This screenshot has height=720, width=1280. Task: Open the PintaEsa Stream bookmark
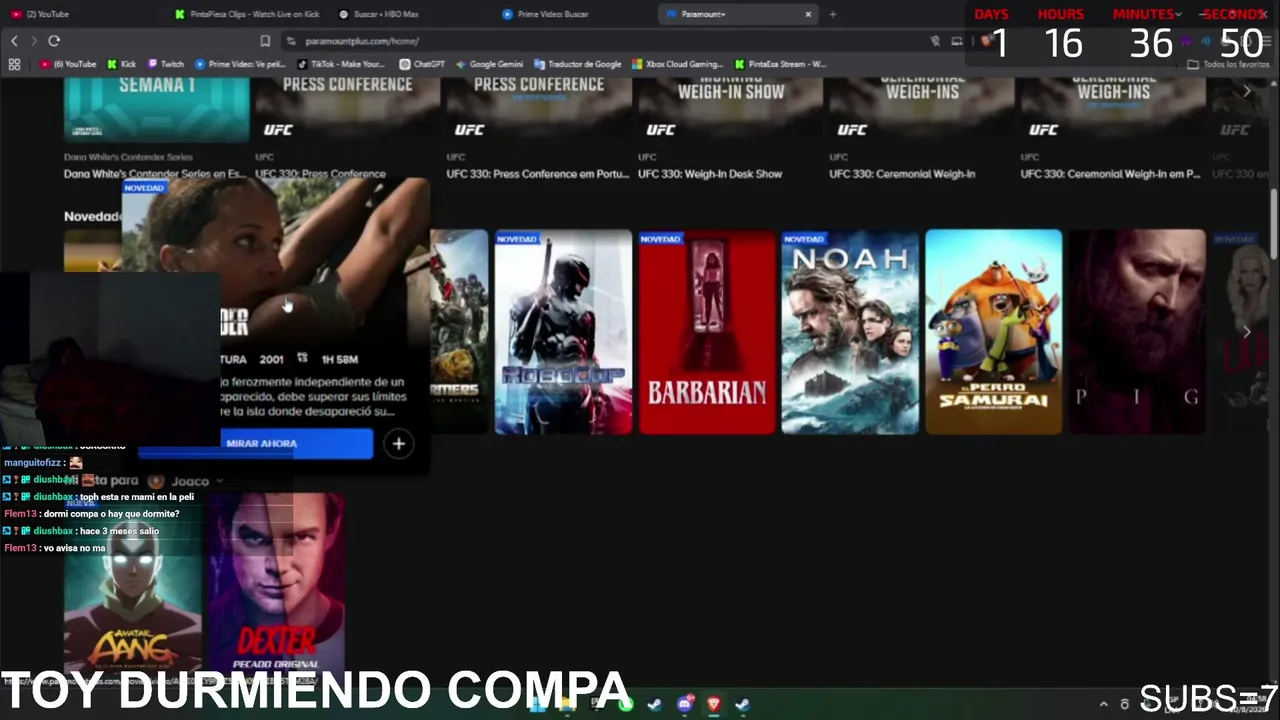(x=780, y=64)
